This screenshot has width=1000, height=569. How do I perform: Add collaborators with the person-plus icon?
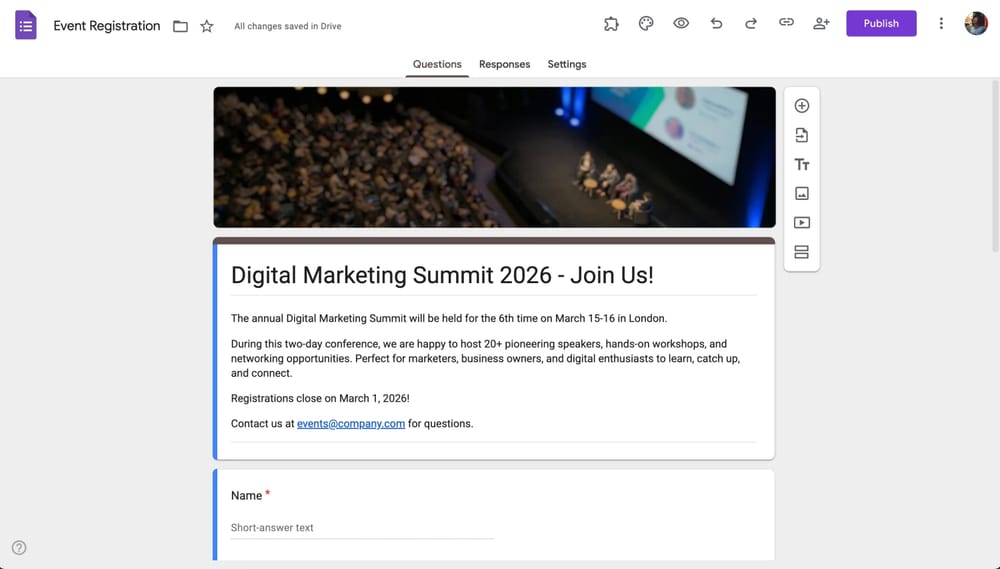point(821,24)
